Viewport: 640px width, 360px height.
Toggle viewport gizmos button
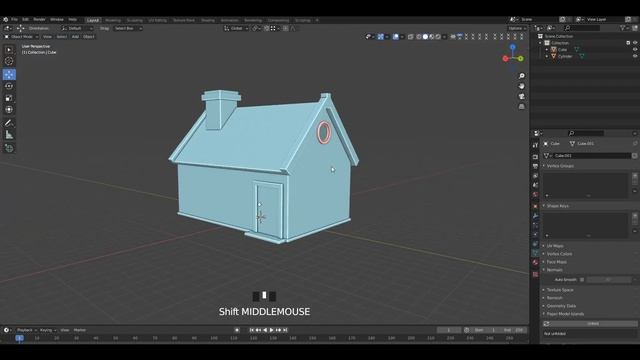[x=380, y=37]
